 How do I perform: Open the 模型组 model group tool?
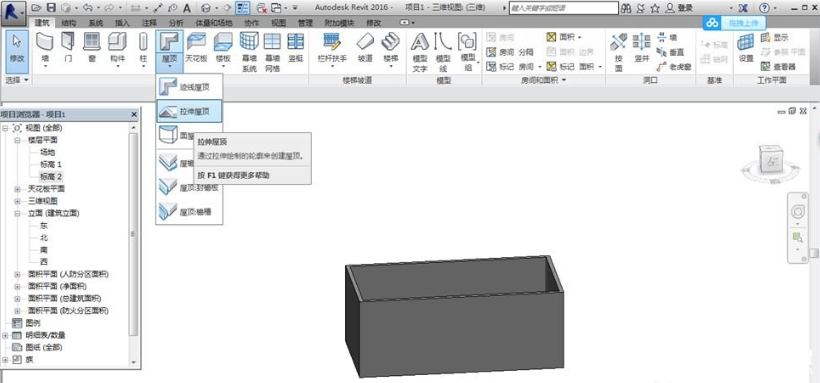tap(467, 52)
